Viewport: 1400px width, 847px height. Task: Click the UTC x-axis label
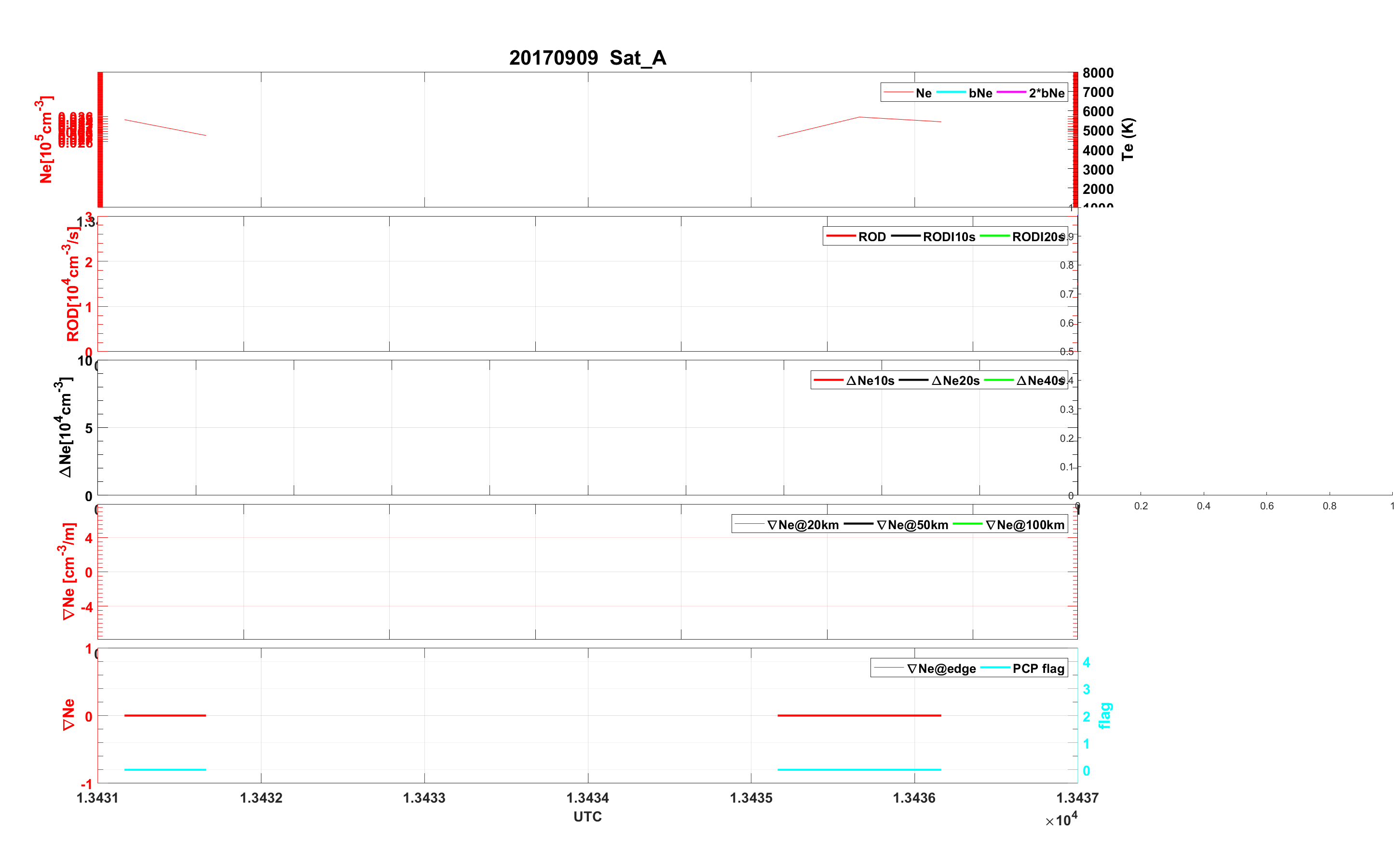587,816
